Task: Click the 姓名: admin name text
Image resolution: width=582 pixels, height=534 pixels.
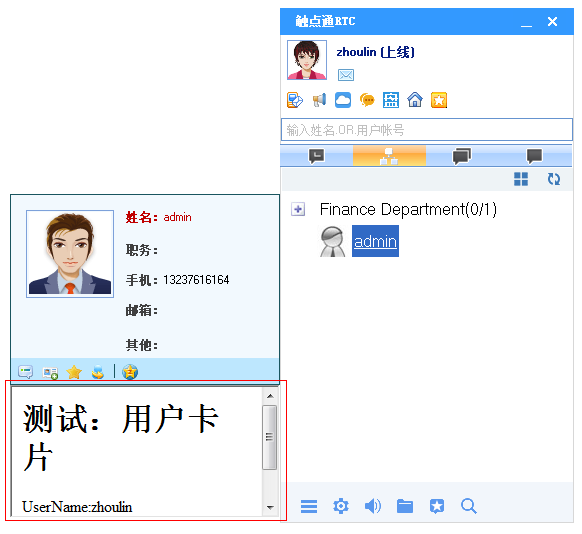Action: [158, 217]
